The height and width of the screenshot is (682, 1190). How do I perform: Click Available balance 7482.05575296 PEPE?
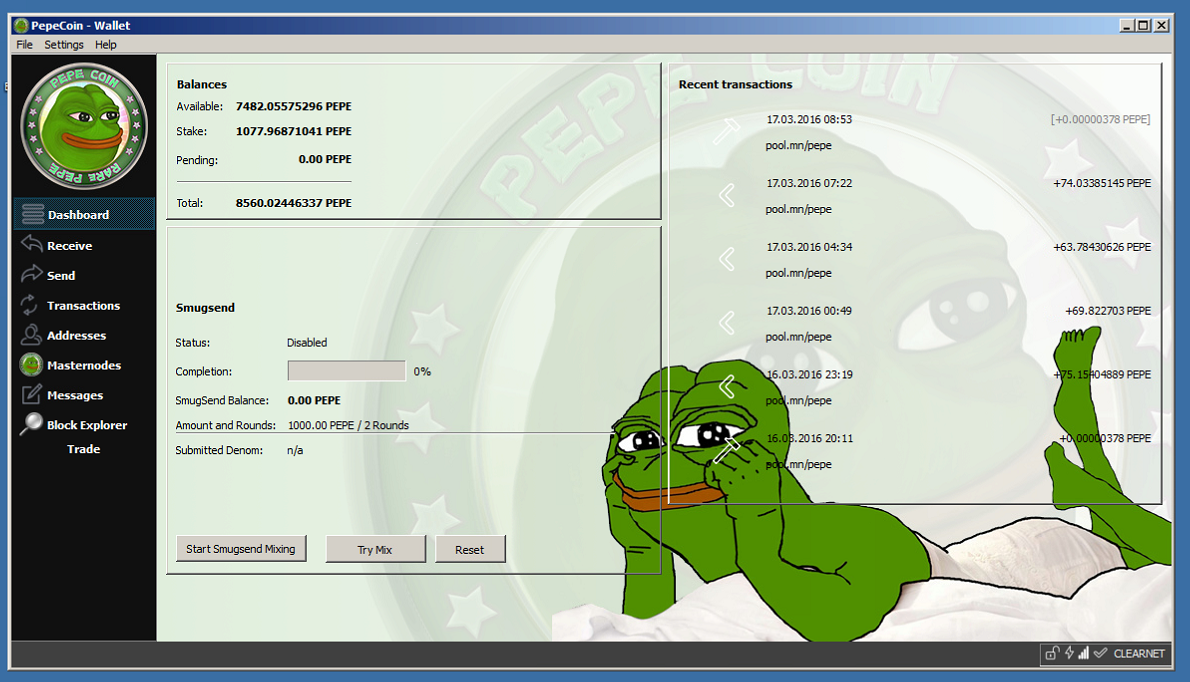(294, 106)
